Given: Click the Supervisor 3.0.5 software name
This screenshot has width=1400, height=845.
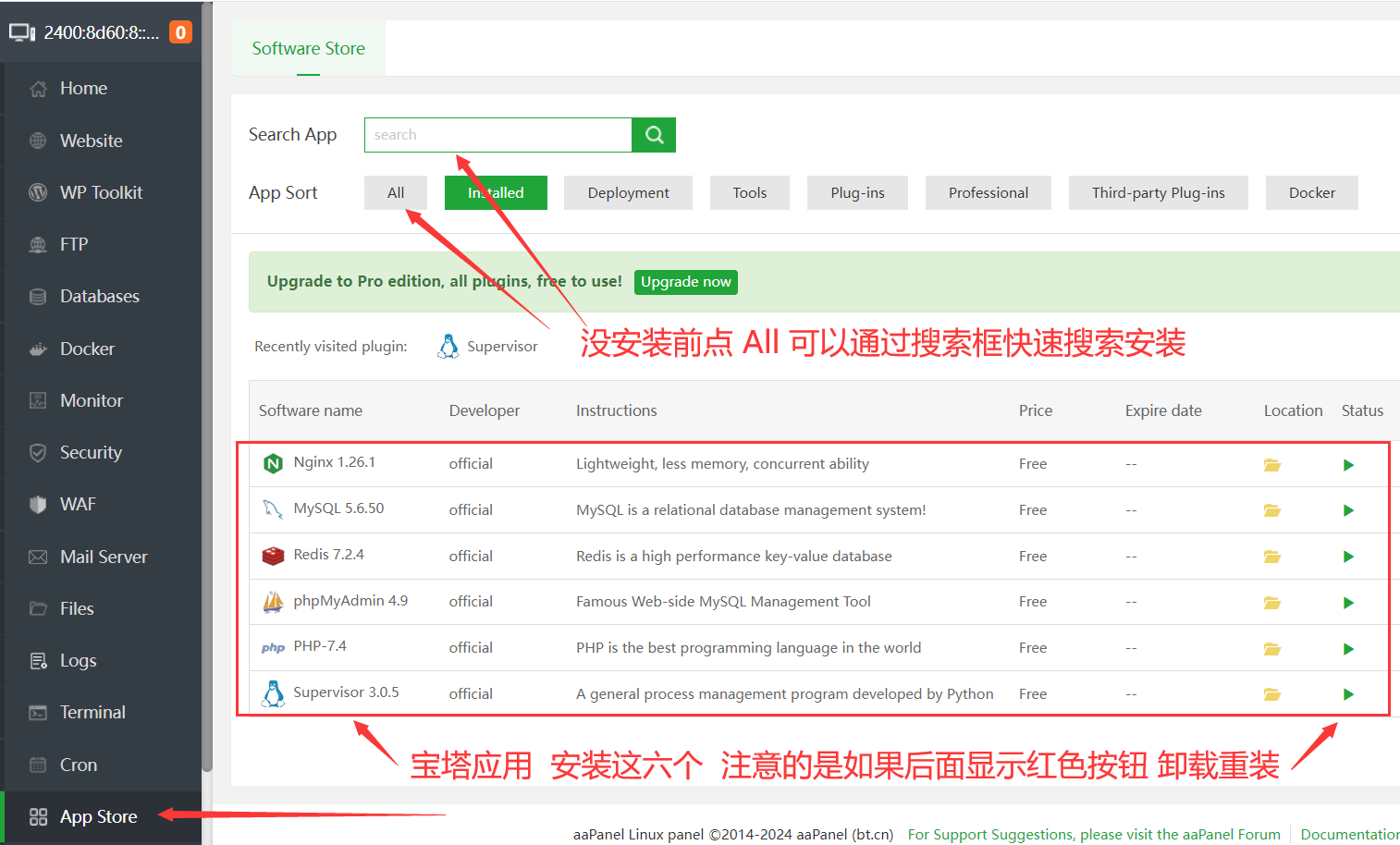Looking at the screenshot, I should [x=346, y=692].
